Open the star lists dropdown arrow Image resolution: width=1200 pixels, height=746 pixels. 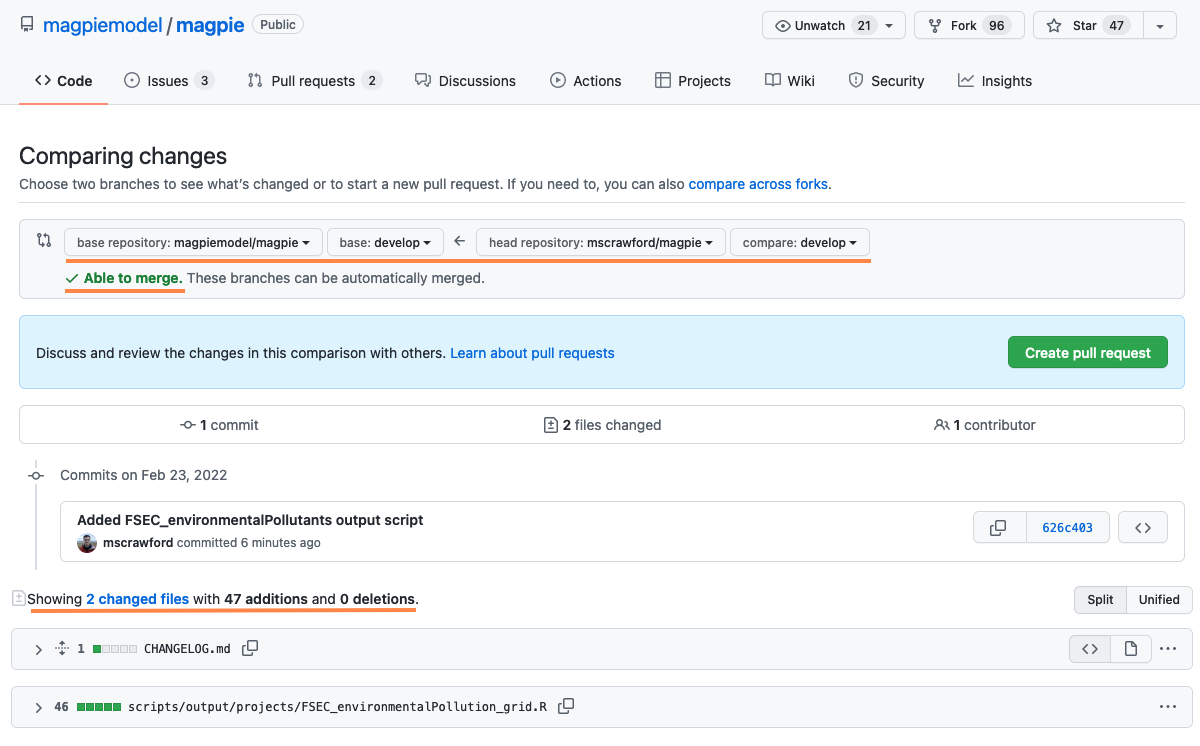click(1160, 26)
